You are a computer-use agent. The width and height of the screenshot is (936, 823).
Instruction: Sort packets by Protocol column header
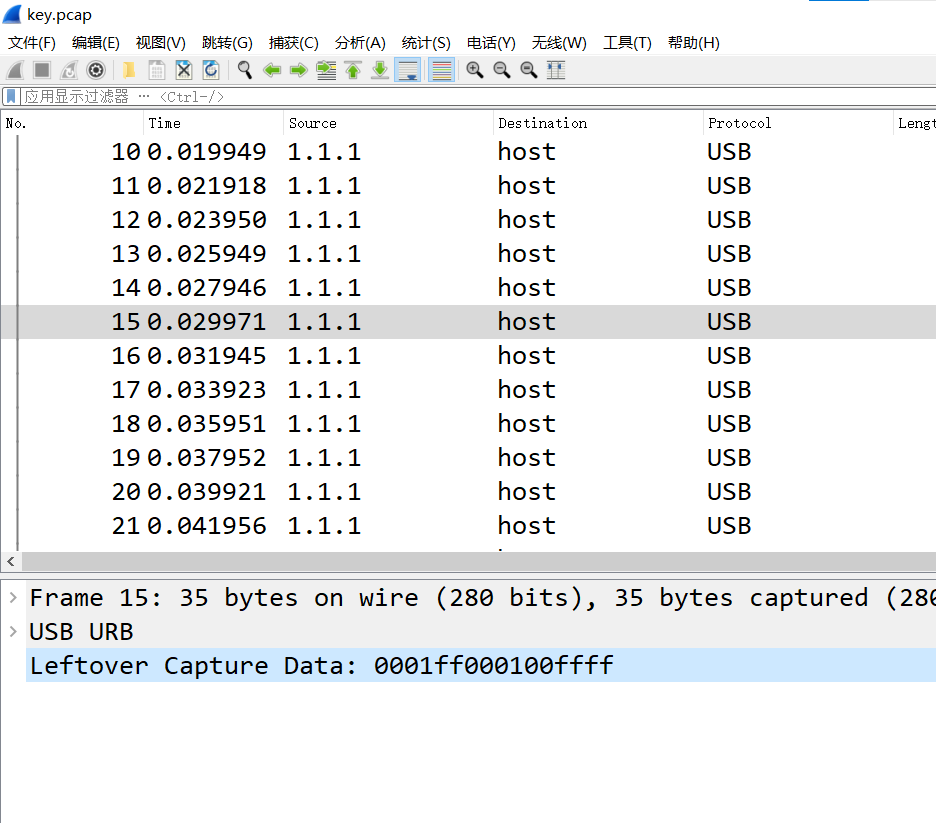point(740,123)
